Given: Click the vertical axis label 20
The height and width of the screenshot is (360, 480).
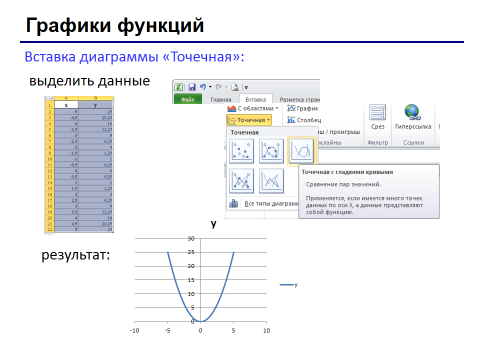Looking at the screenshot, I should (x=191, y=266).
